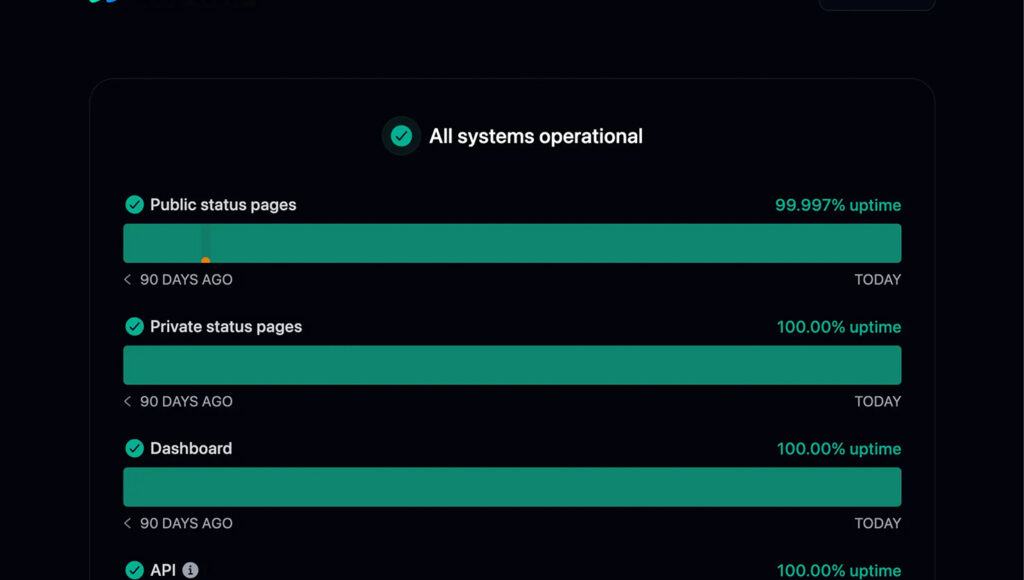Select the Dashboard component label

191,448
